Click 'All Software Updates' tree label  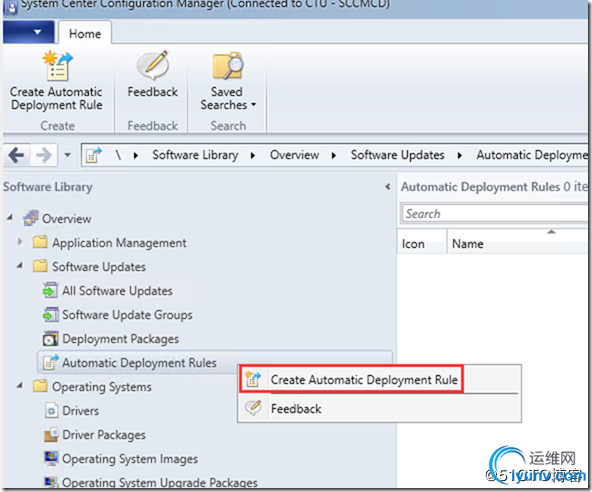(117, 291)
